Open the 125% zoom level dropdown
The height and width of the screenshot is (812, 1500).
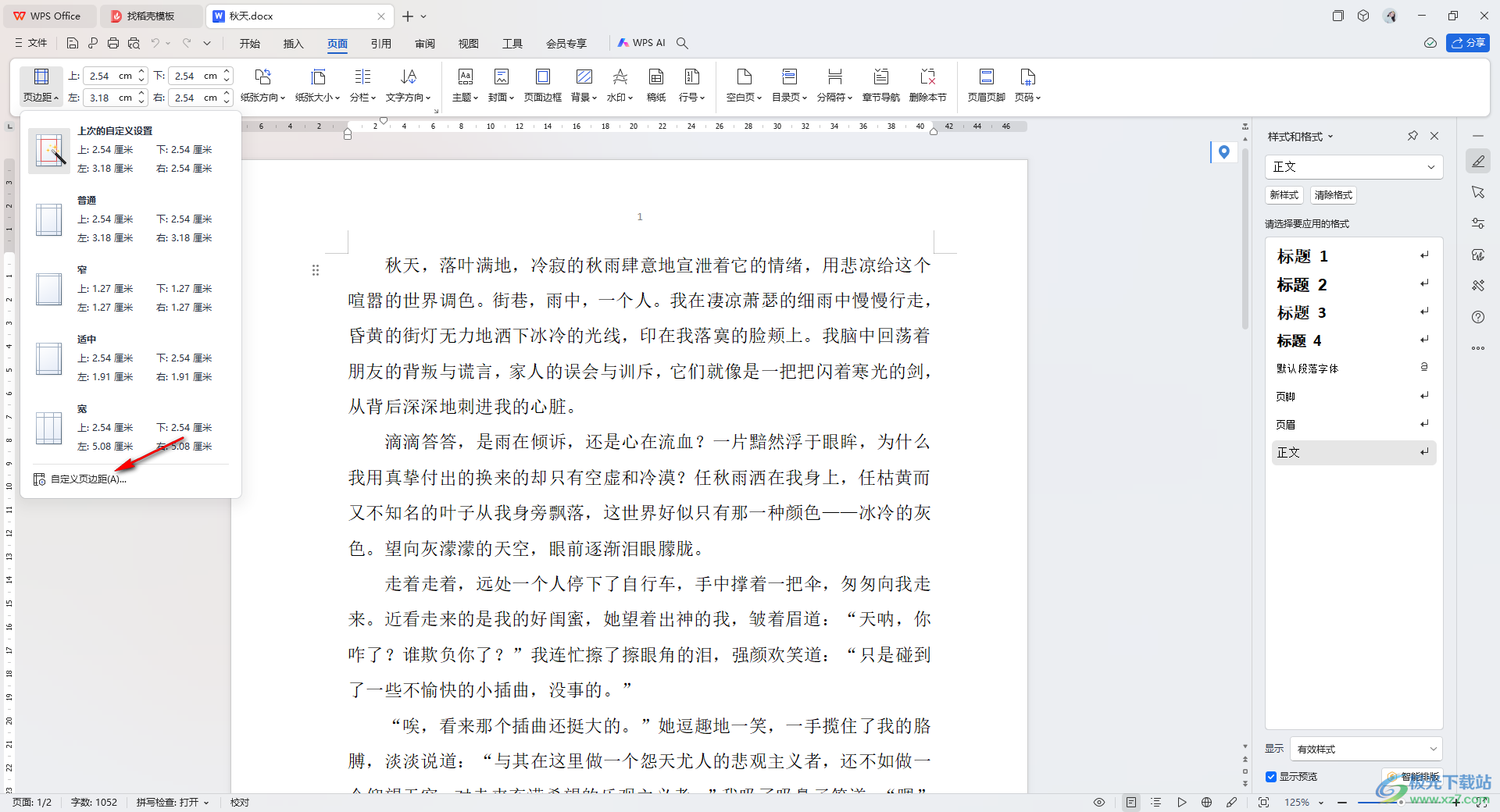point(1304,802)
